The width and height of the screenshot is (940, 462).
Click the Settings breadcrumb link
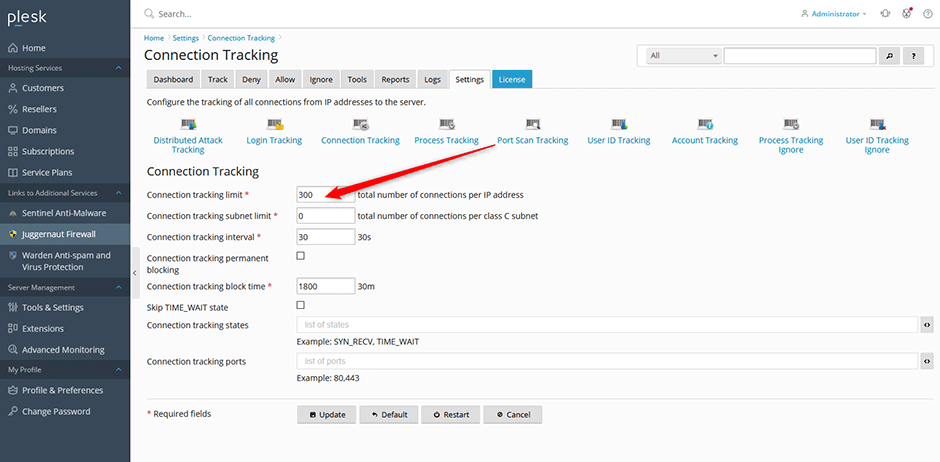coord(186,38)
